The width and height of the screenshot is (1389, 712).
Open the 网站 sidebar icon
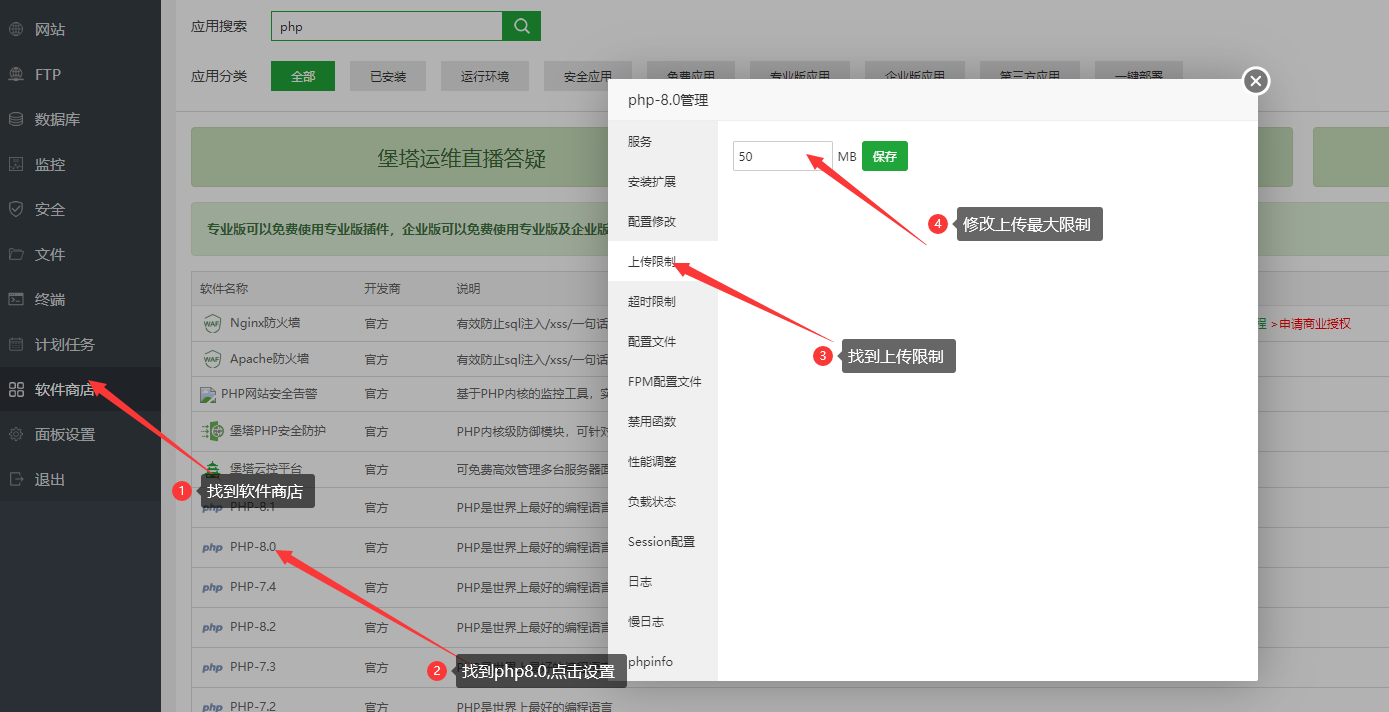click(16, 29)
